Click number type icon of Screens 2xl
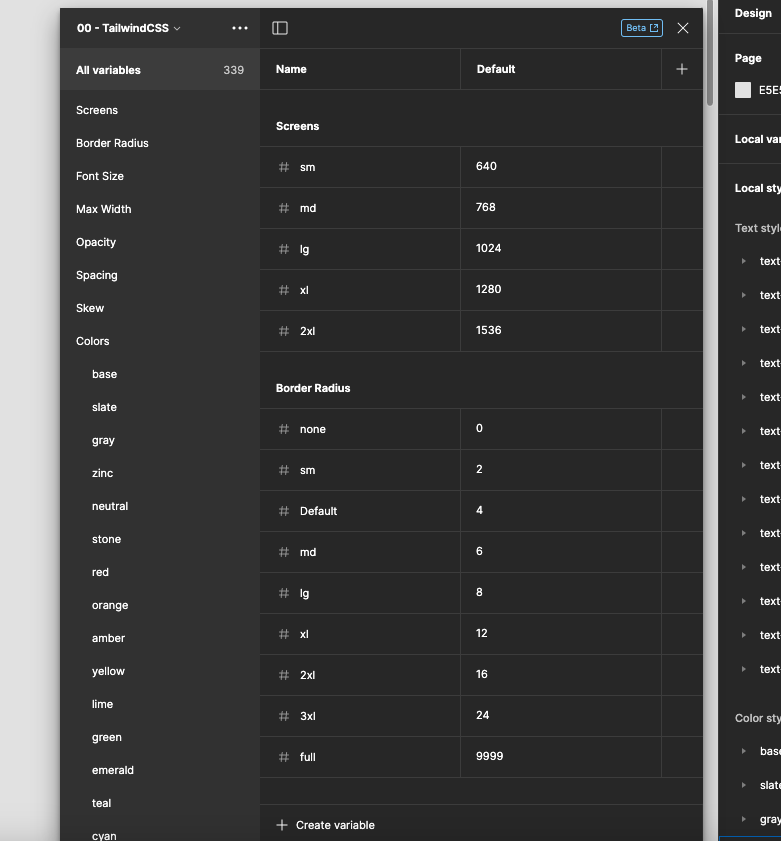The image size is (781, 841). click(284, 331)
